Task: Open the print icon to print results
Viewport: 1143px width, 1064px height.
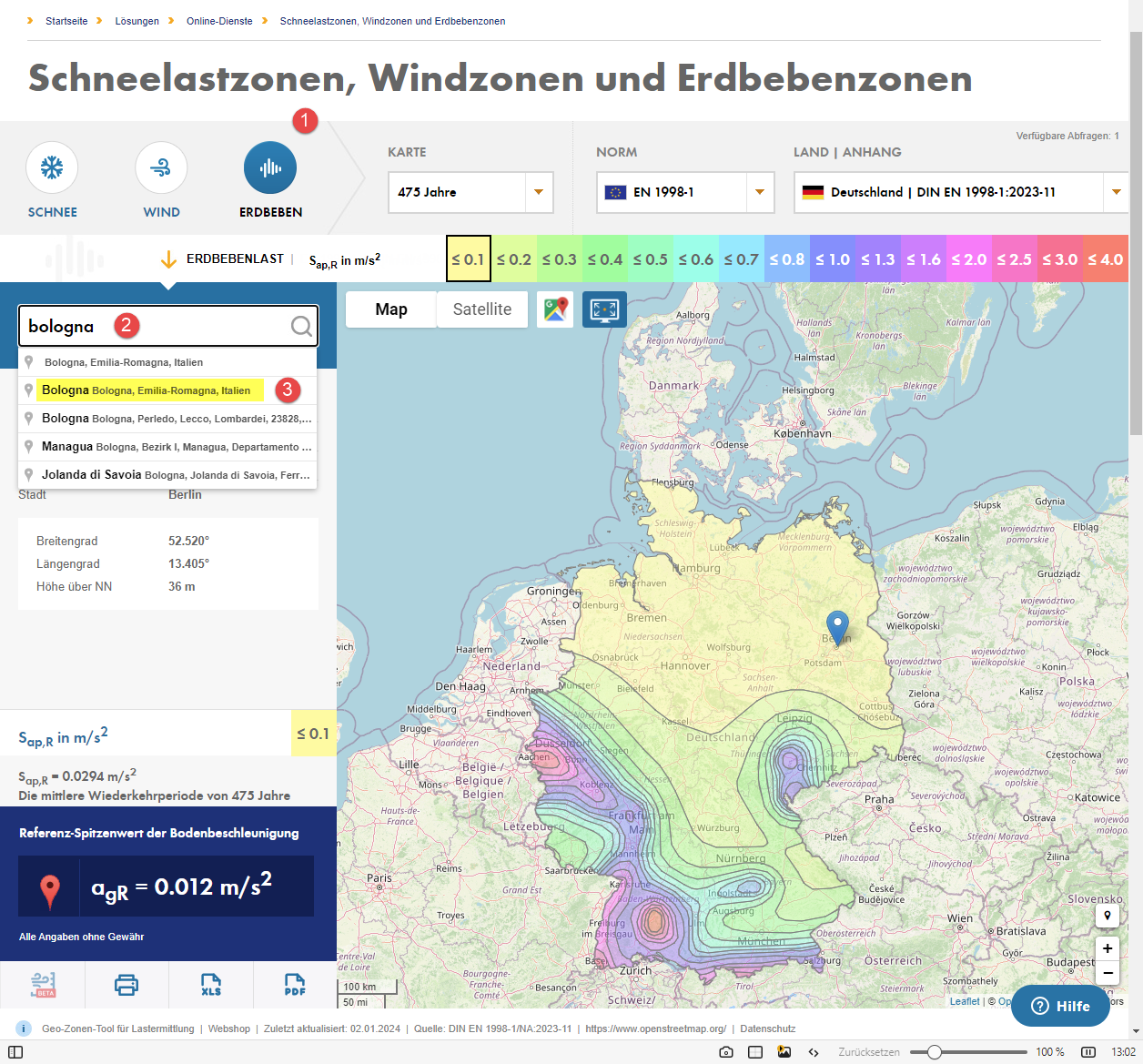Action: [x=126, y=985]
